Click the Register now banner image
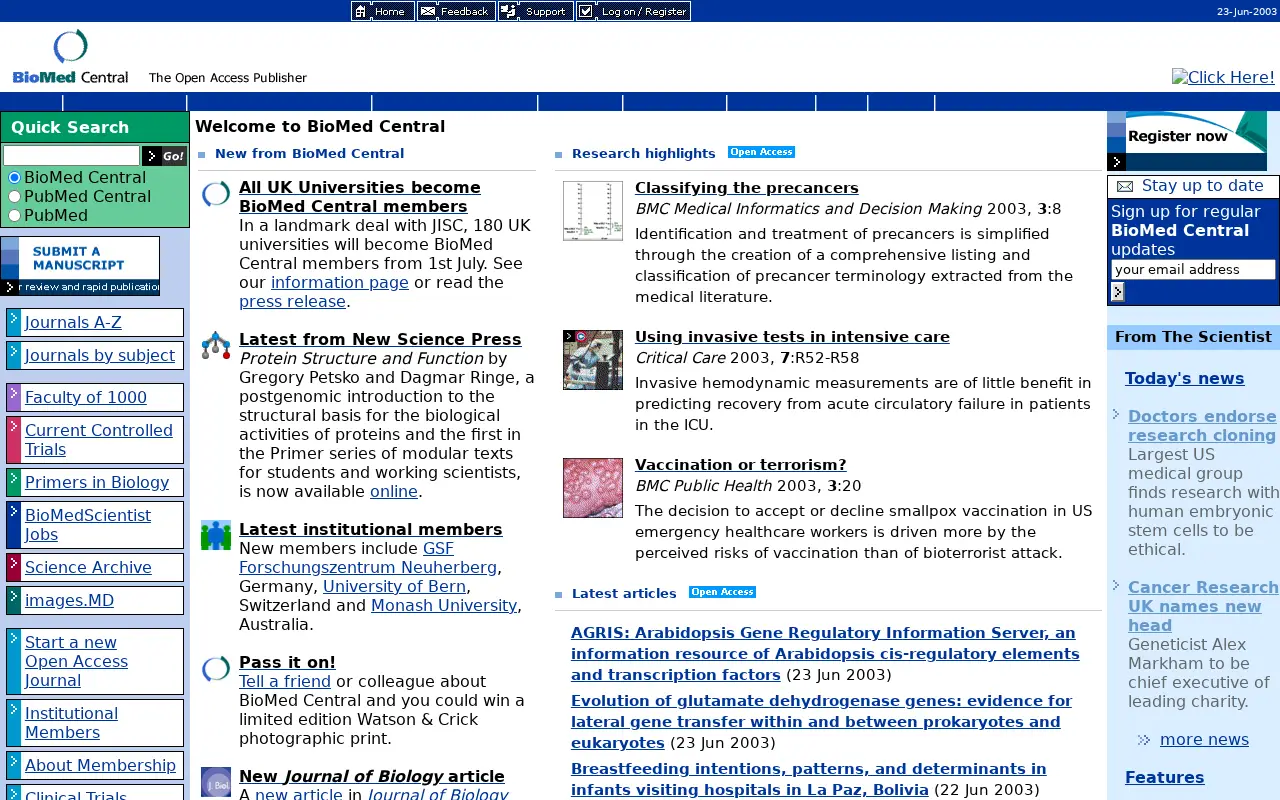Screen dimensions: 1280x800 pyautogui.click(x=1187, y=141)
